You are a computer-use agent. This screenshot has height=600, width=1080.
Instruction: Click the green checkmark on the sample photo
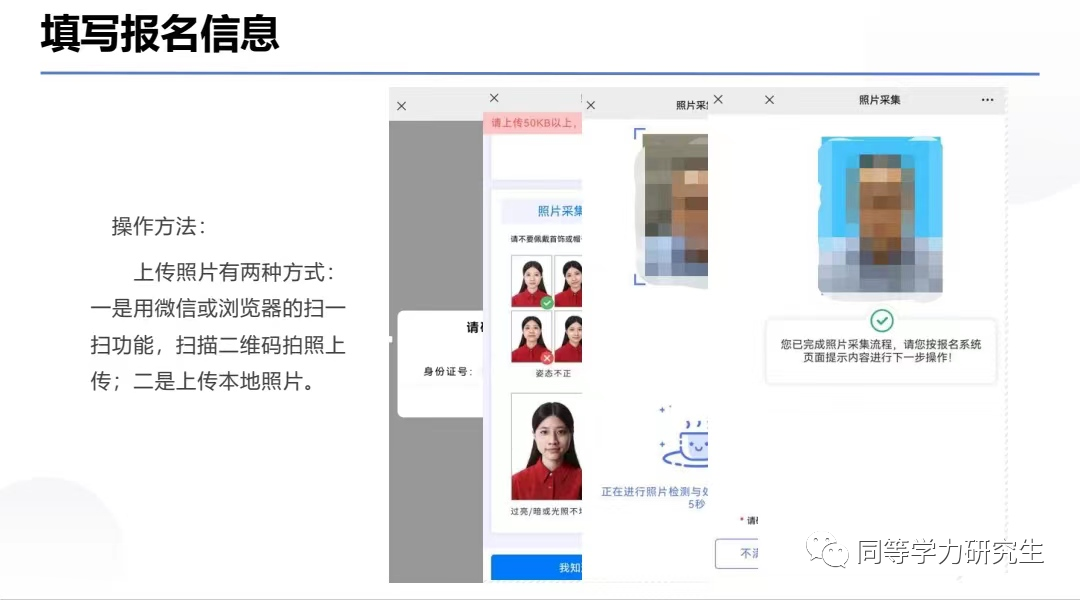pyautogui.click(x=546, y=302)
